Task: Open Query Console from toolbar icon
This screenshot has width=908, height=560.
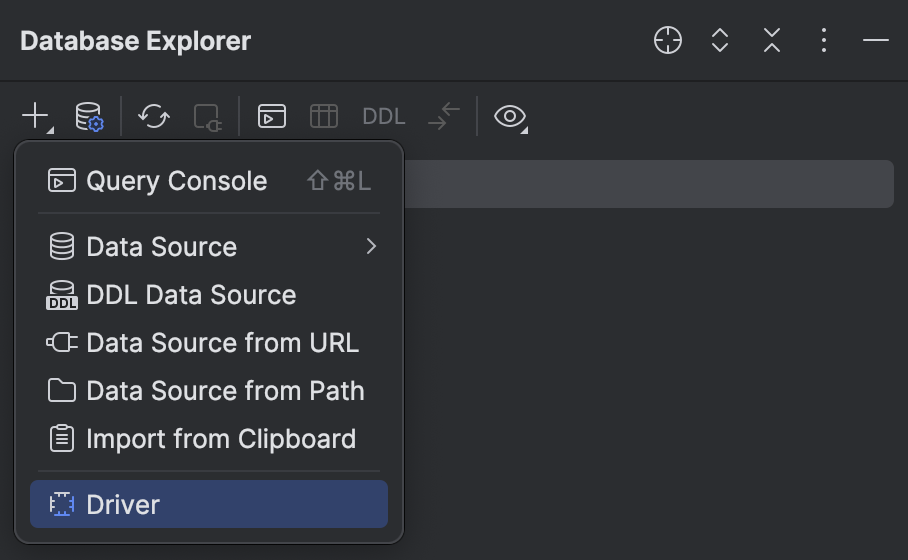Action: 271,116
